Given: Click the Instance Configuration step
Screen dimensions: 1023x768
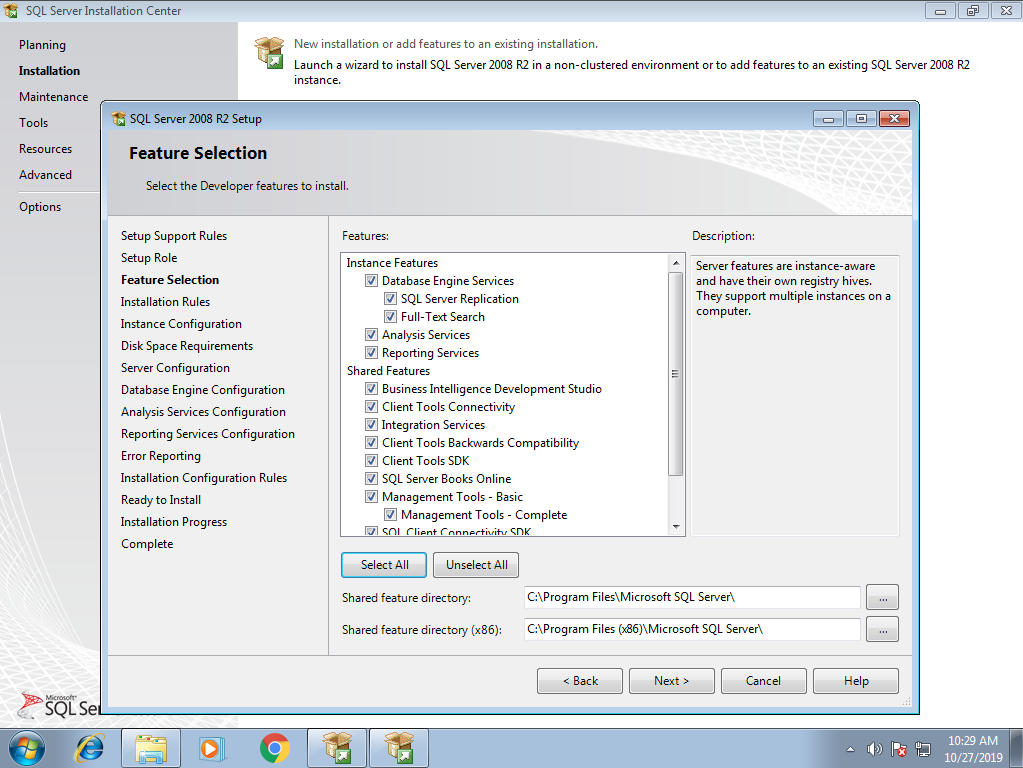Looking at the screenshot, I should tap(181, 324).
